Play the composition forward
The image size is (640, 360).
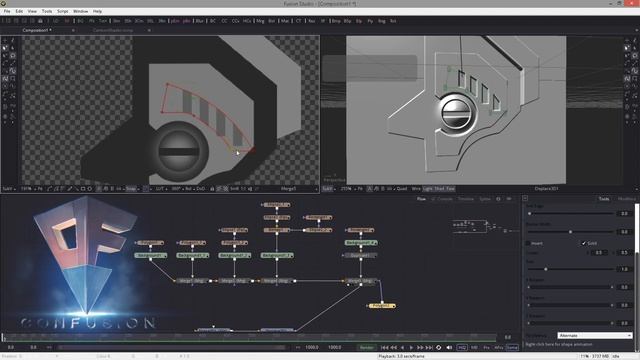pyautogui.click(x=411, y=347)
